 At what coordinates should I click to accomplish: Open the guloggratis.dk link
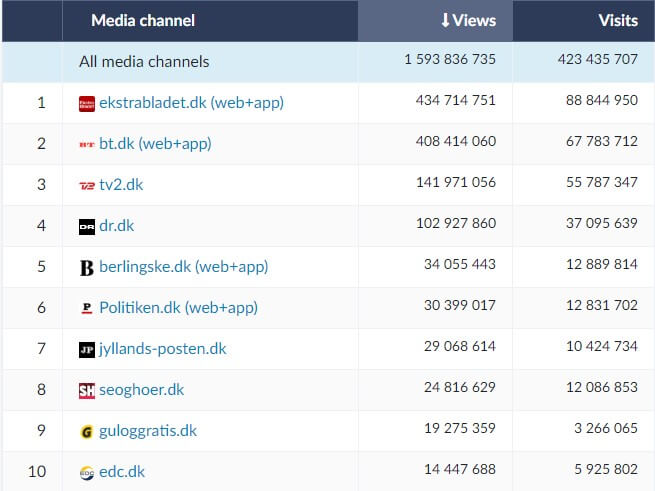[147, 431]
